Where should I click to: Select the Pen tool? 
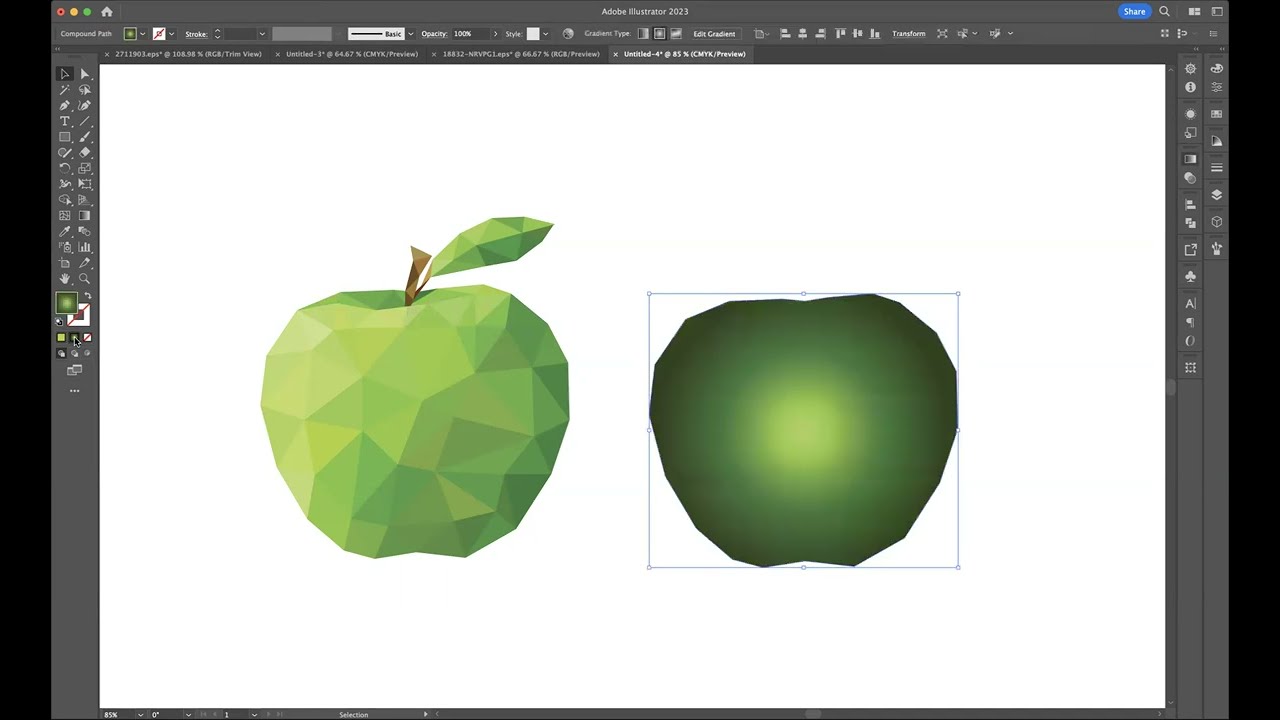(65, 105)
